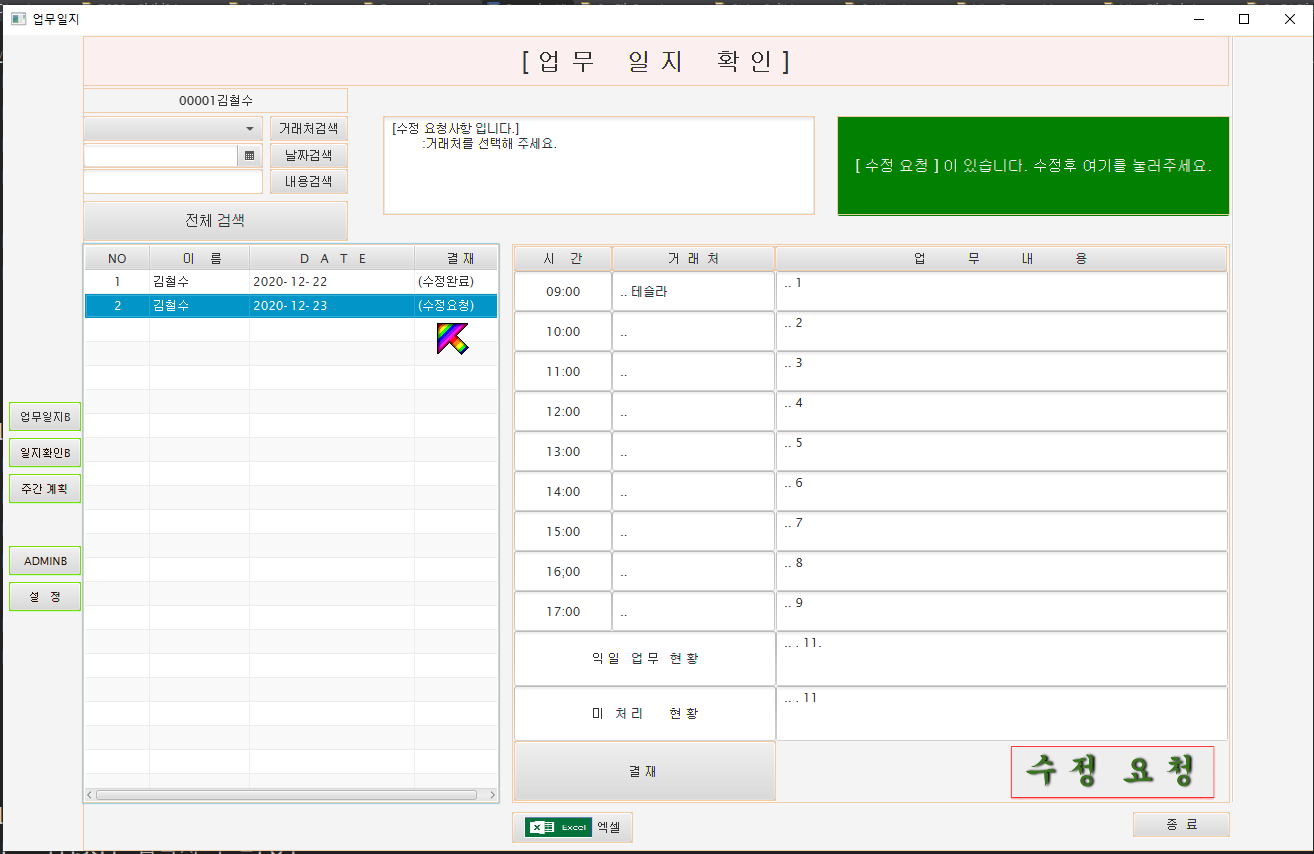
Task: Open the 설 정 sidebar button
Action: tap(45, 597)
